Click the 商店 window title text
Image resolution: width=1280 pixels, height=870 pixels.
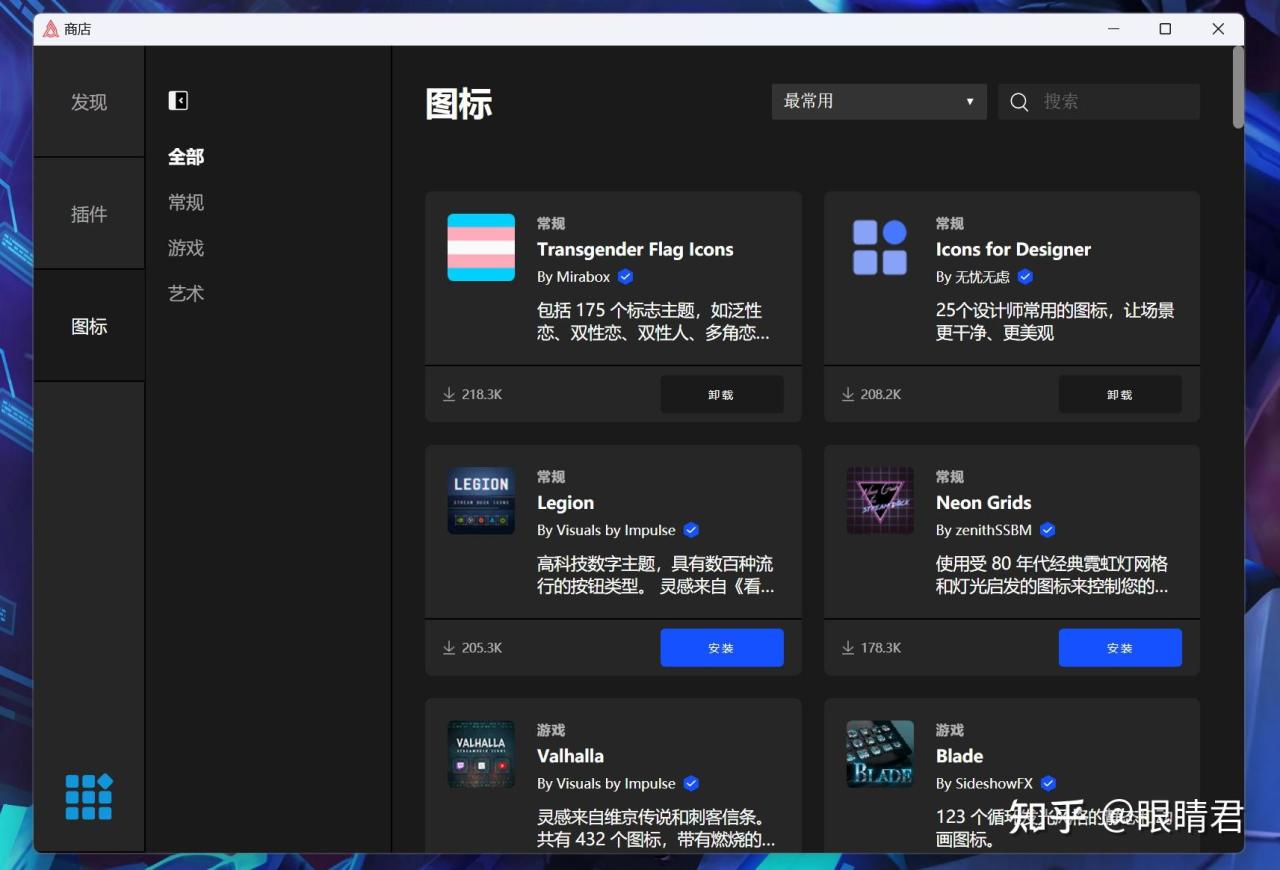pyautogui.click(x=78, y=29)
